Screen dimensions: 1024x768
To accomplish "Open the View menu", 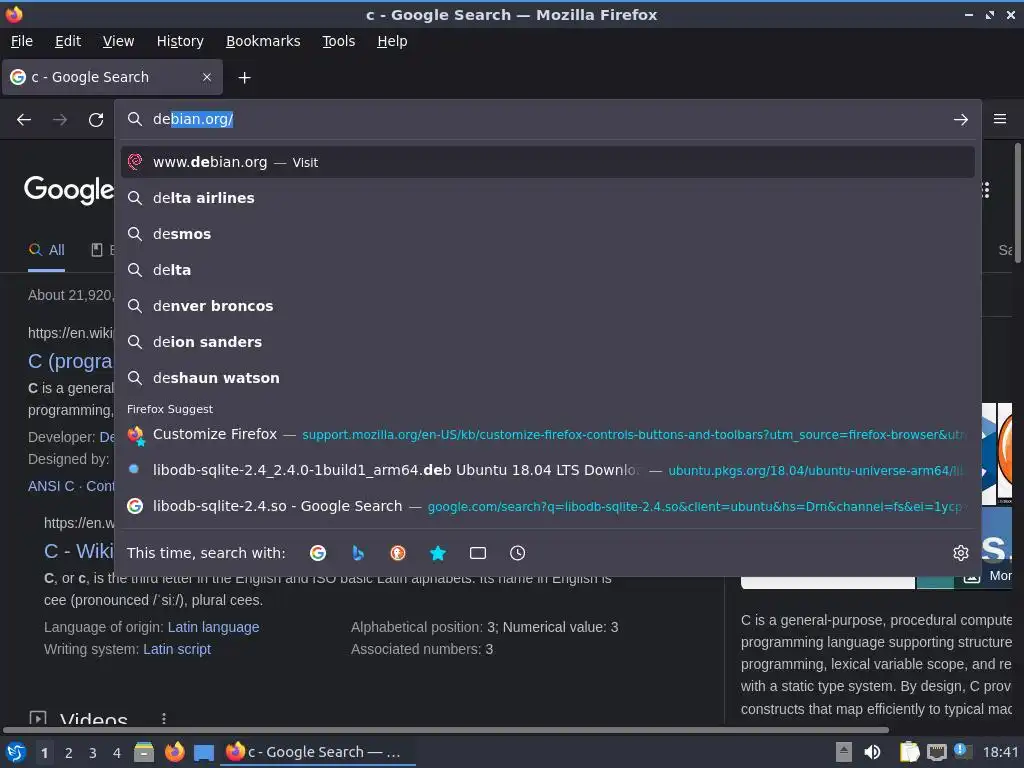I will [118, 41].
